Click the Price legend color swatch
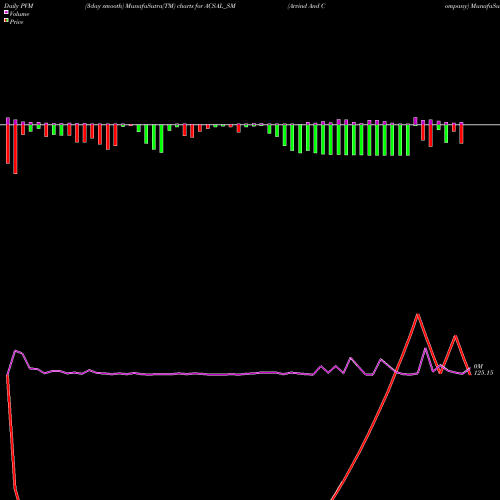Image resolution: width=500 pixels, height=500 pixels. point(6,20)
